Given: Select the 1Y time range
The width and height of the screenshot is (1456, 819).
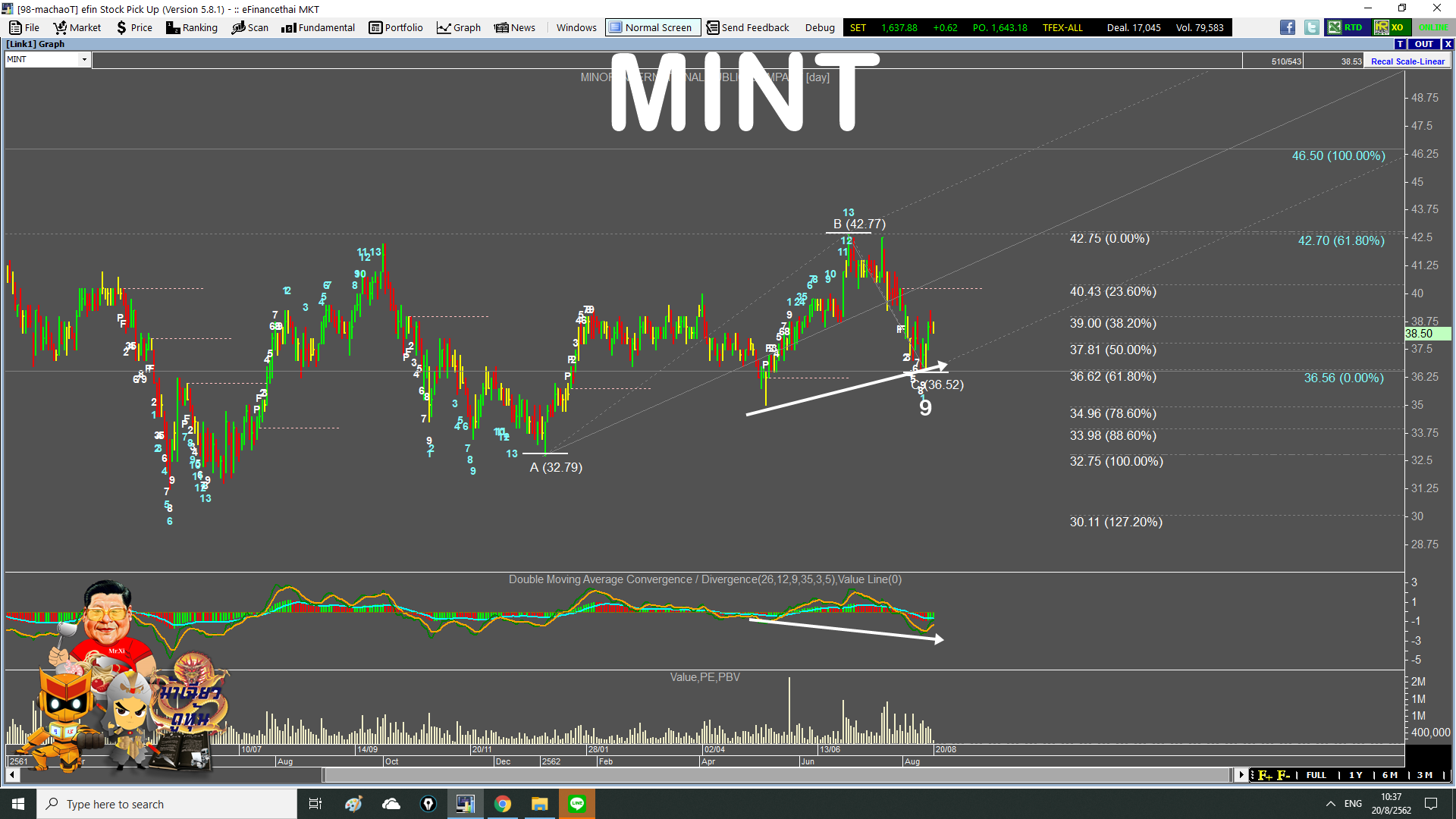Looking at the screenshot, I should (1356, 775).
